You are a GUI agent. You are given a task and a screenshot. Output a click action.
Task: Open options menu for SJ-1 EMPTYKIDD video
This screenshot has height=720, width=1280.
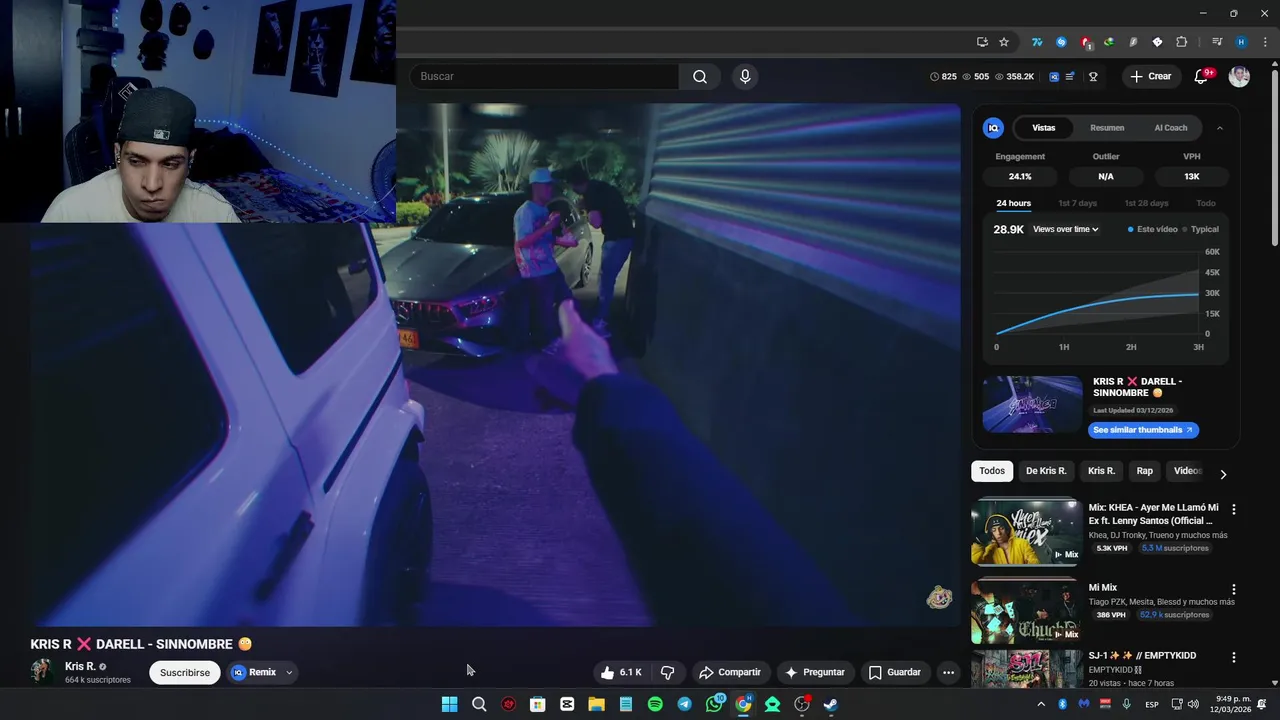click(x=1233, y=657)
